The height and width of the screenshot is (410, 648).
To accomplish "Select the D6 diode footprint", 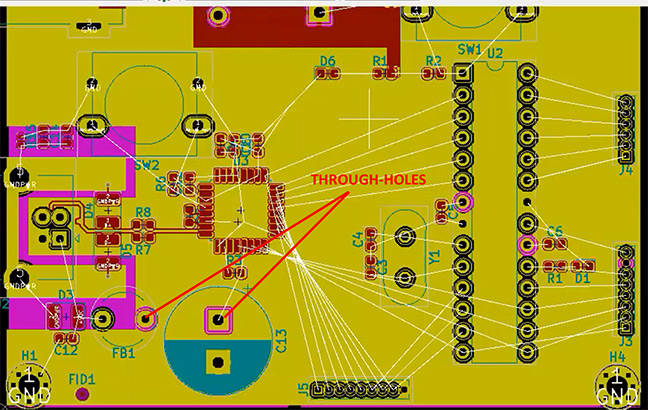I will pyautogui.click(x=329, y=74).
